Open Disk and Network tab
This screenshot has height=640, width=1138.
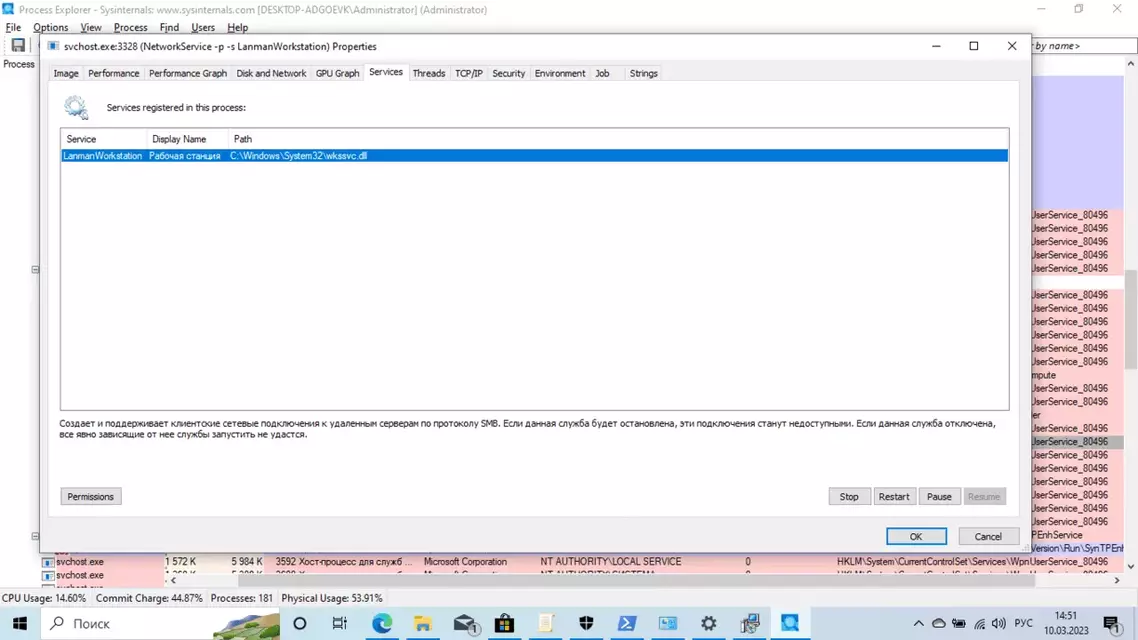(x=271, y=73)
